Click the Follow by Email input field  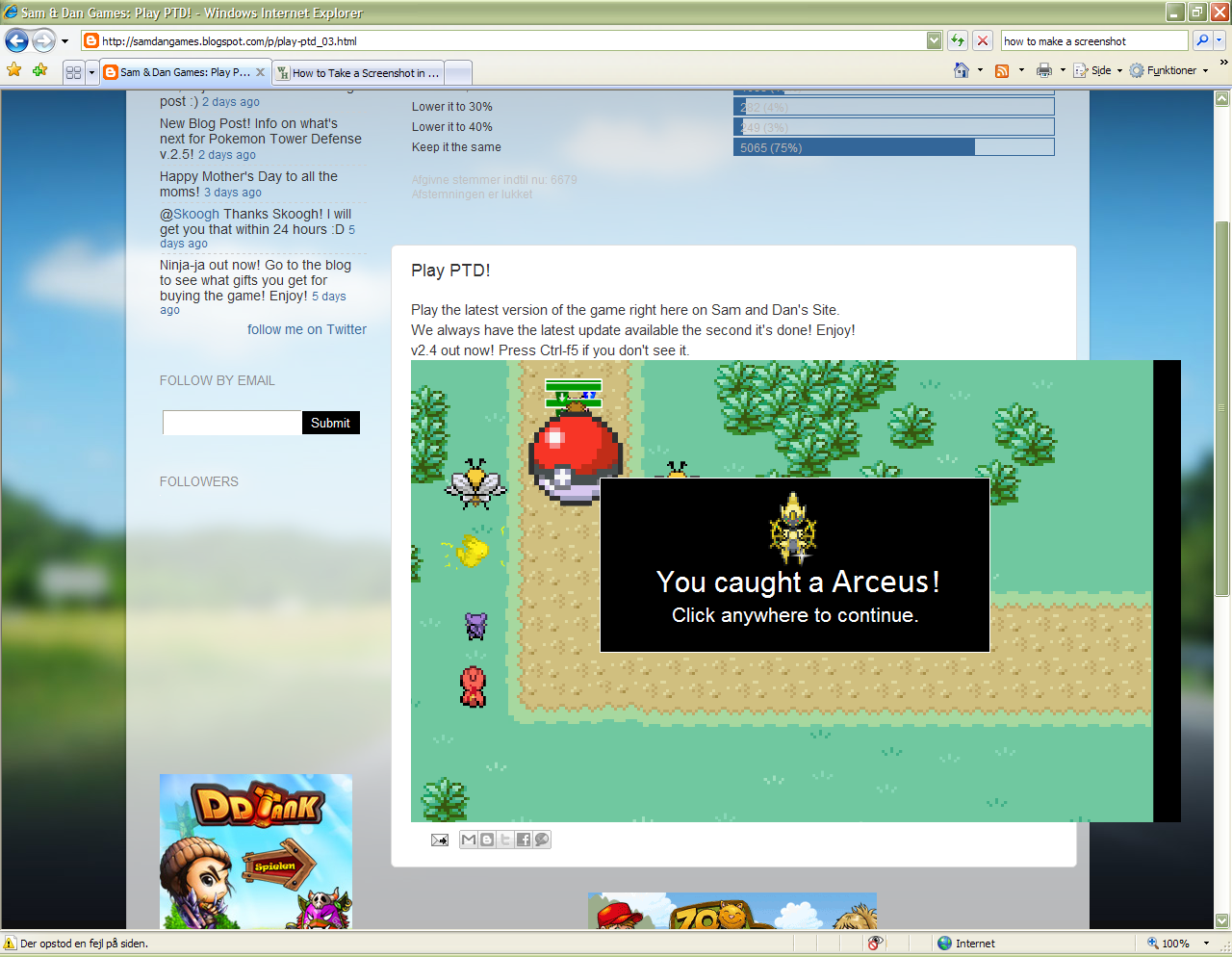[x=232, y=423]
